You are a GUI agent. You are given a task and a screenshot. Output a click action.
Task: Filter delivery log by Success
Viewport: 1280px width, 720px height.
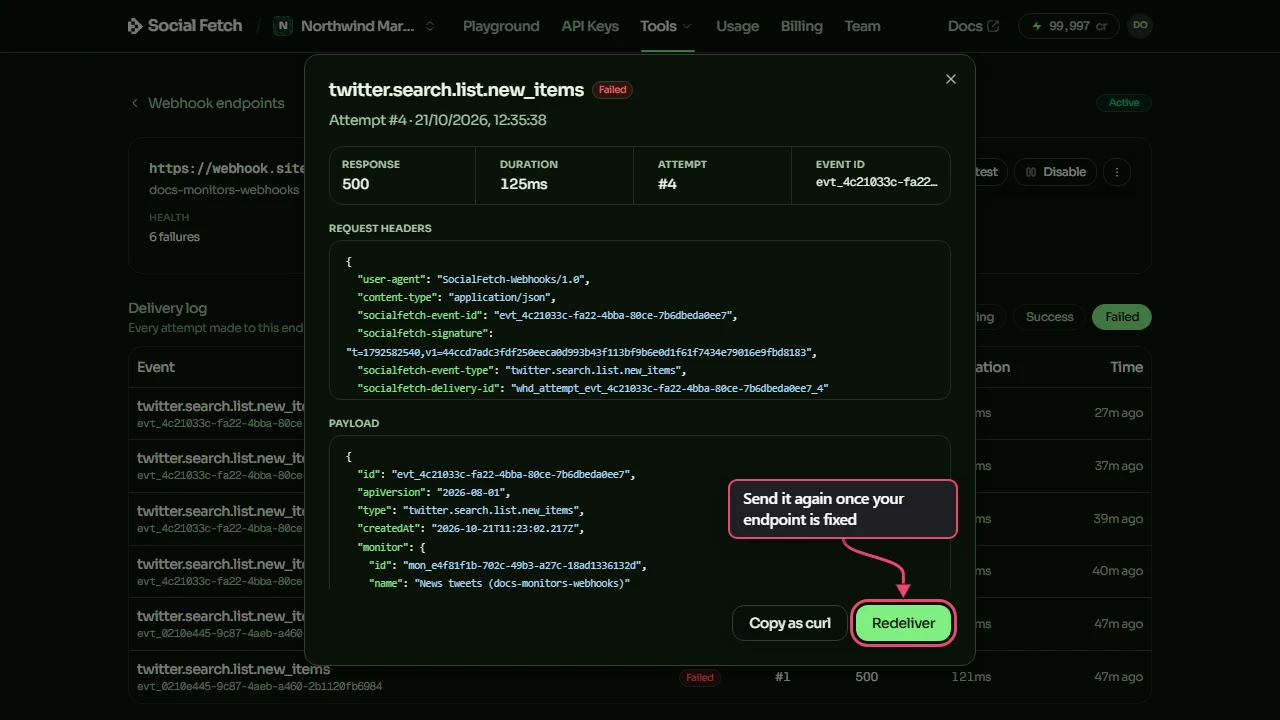1049,317
